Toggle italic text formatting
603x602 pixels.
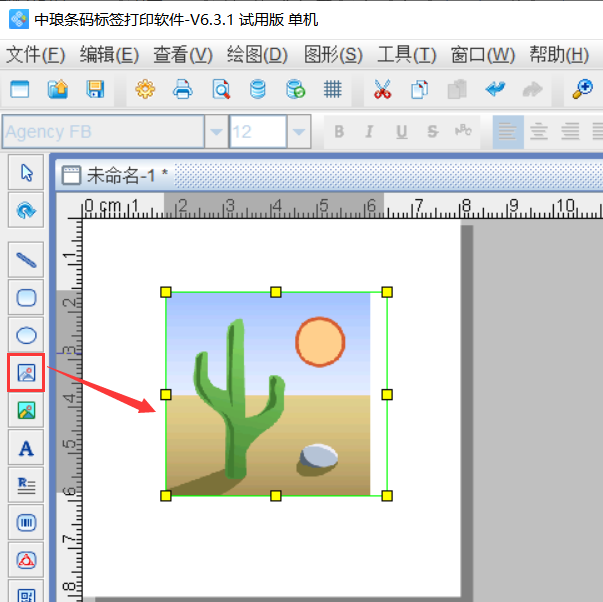(369, 132)
